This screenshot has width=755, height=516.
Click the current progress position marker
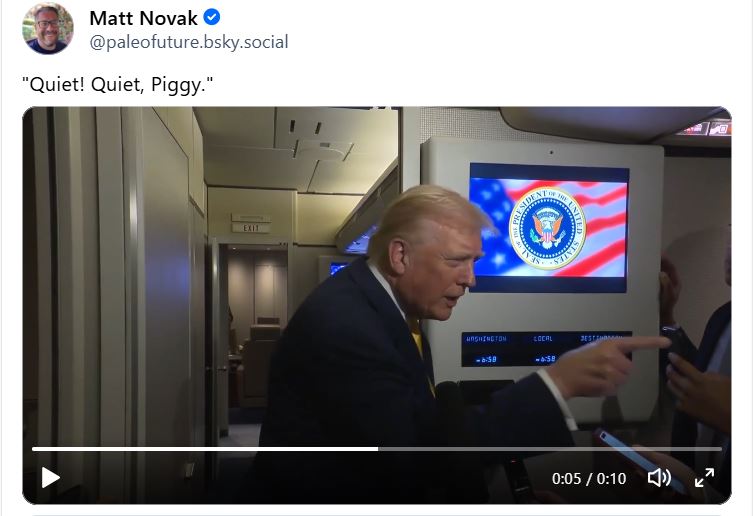[377, 449]
